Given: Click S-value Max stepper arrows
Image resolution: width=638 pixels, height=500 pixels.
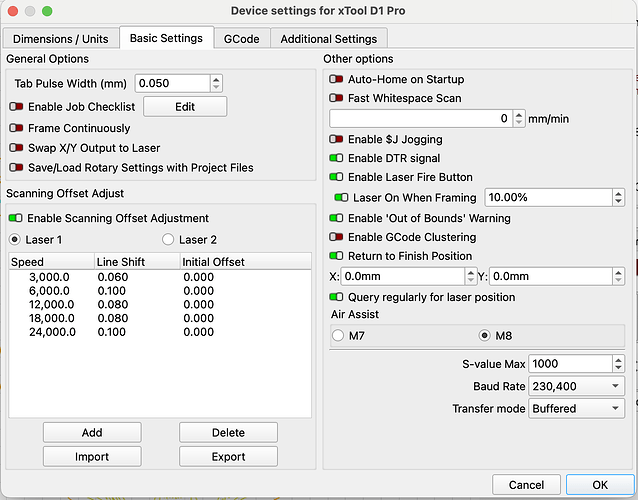Looking at the screenshot, I should point(618,363).
